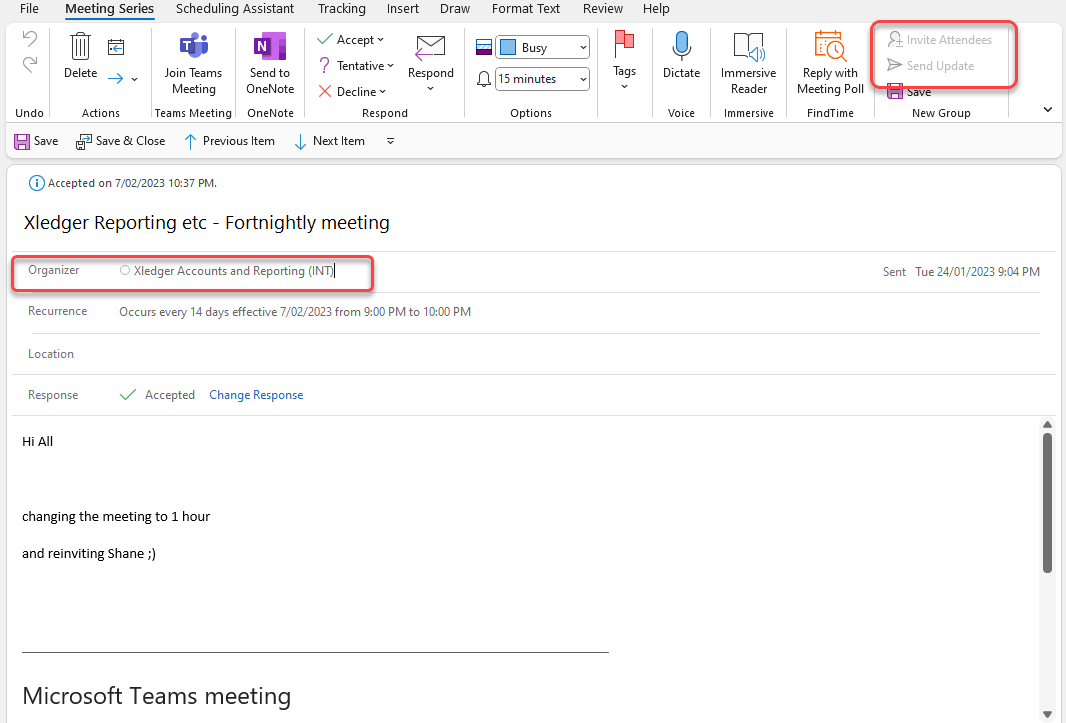The width and height of the screenshot is (1066, 723).
Task: Open Show As Busy dropdown
Action: pyautogui.click(x=583, y=48)
